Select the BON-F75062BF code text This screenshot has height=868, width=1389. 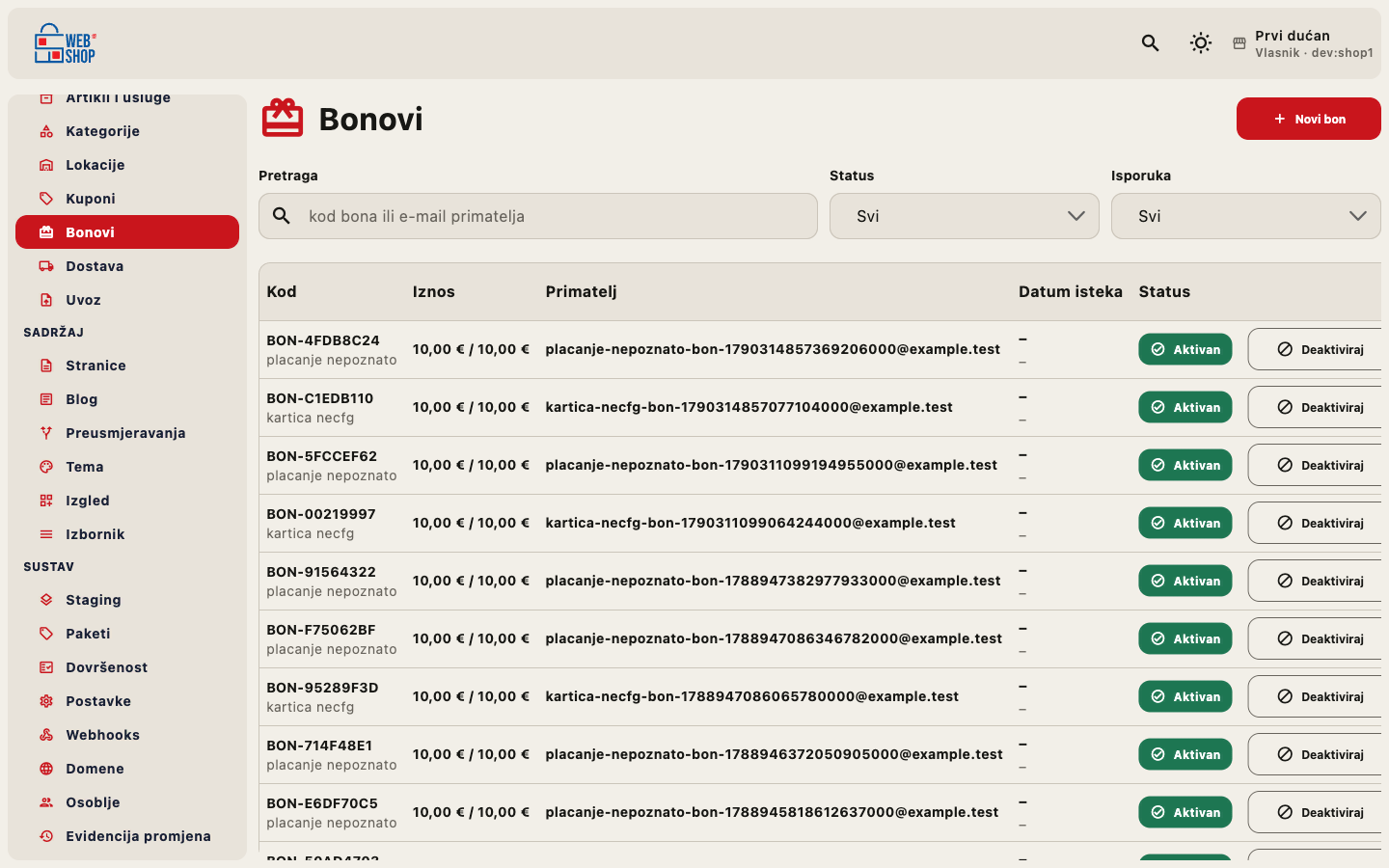pos(321,630)
